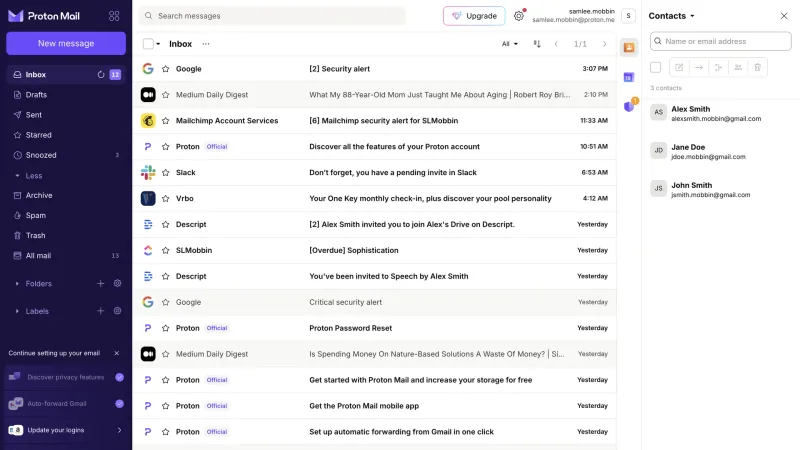Add a new folder with plus icon
The width and height of the screenshot is (800, 450).
pos(101,283)
